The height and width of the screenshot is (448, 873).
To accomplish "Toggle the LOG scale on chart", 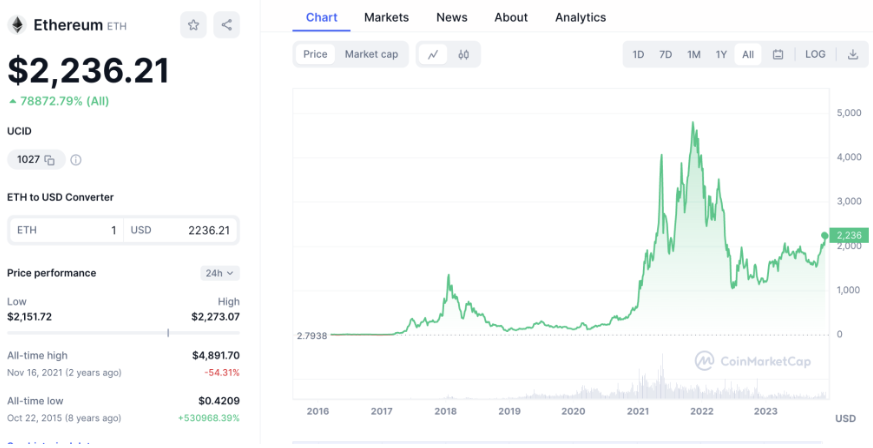I will (815, 54).
